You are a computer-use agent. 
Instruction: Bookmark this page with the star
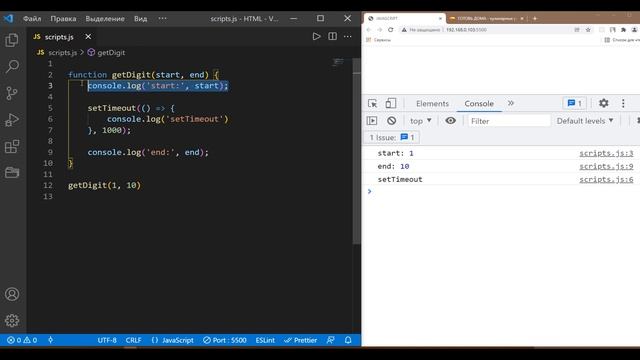coord(588,30)
